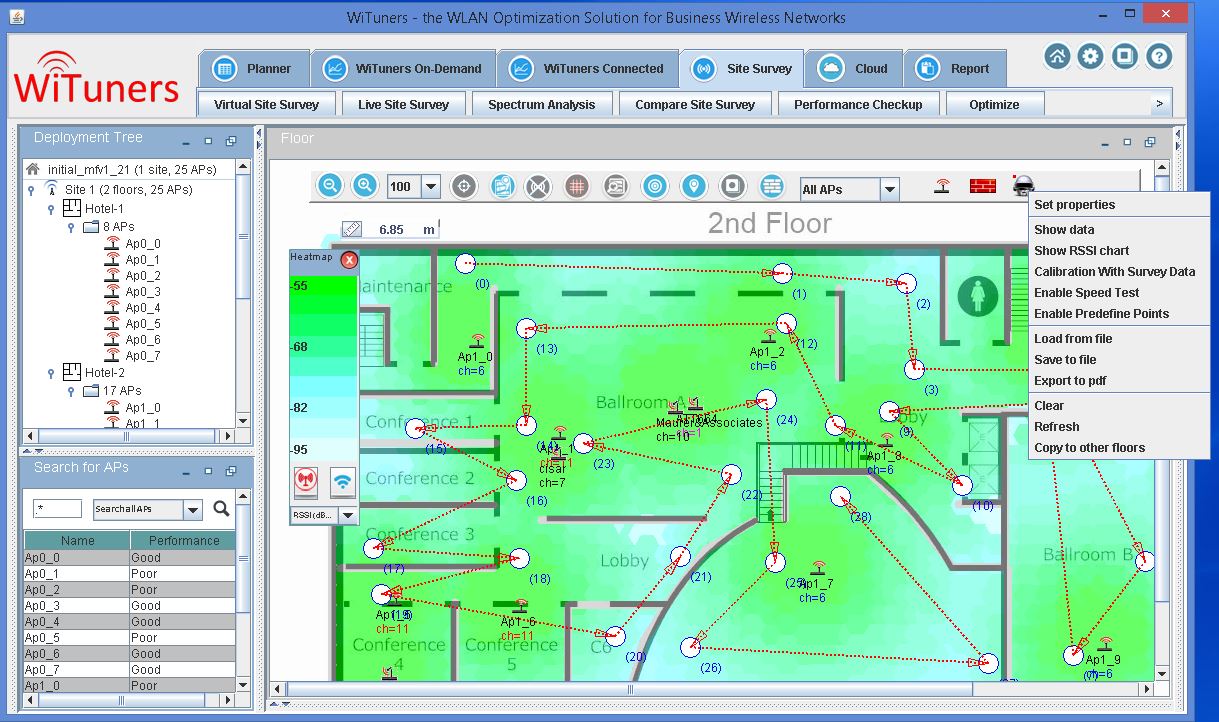Switch to the WiTuners On-Demand tab
Screen dimensions: 1219x722
click(403, 69)
